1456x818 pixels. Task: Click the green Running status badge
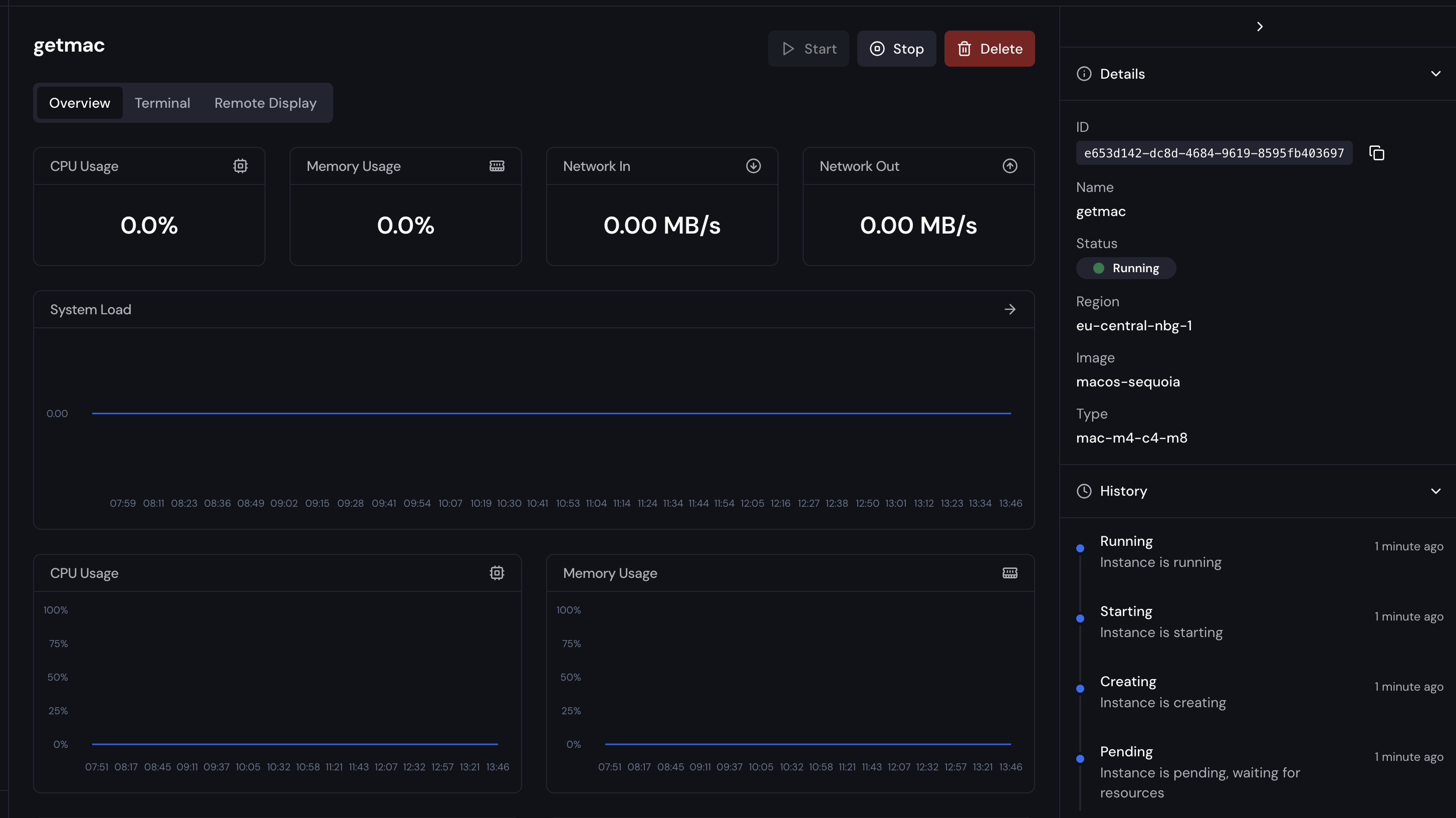(x=1125, y=268)
